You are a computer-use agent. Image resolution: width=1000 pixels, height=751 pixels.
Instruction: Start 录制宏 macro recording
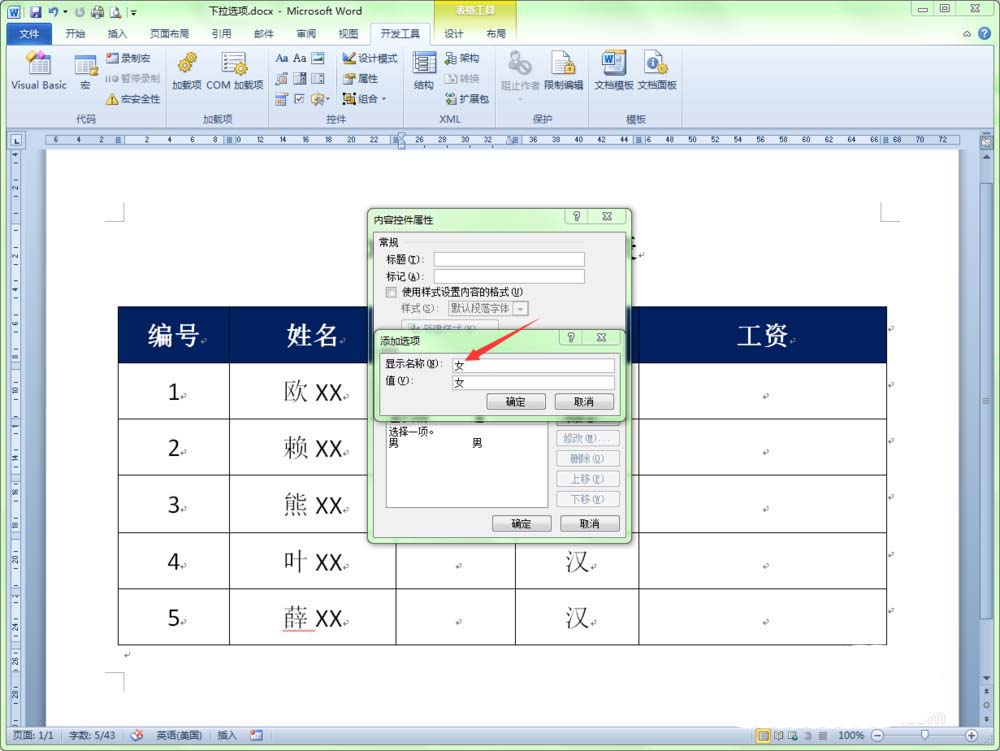(x=128, y=58)
